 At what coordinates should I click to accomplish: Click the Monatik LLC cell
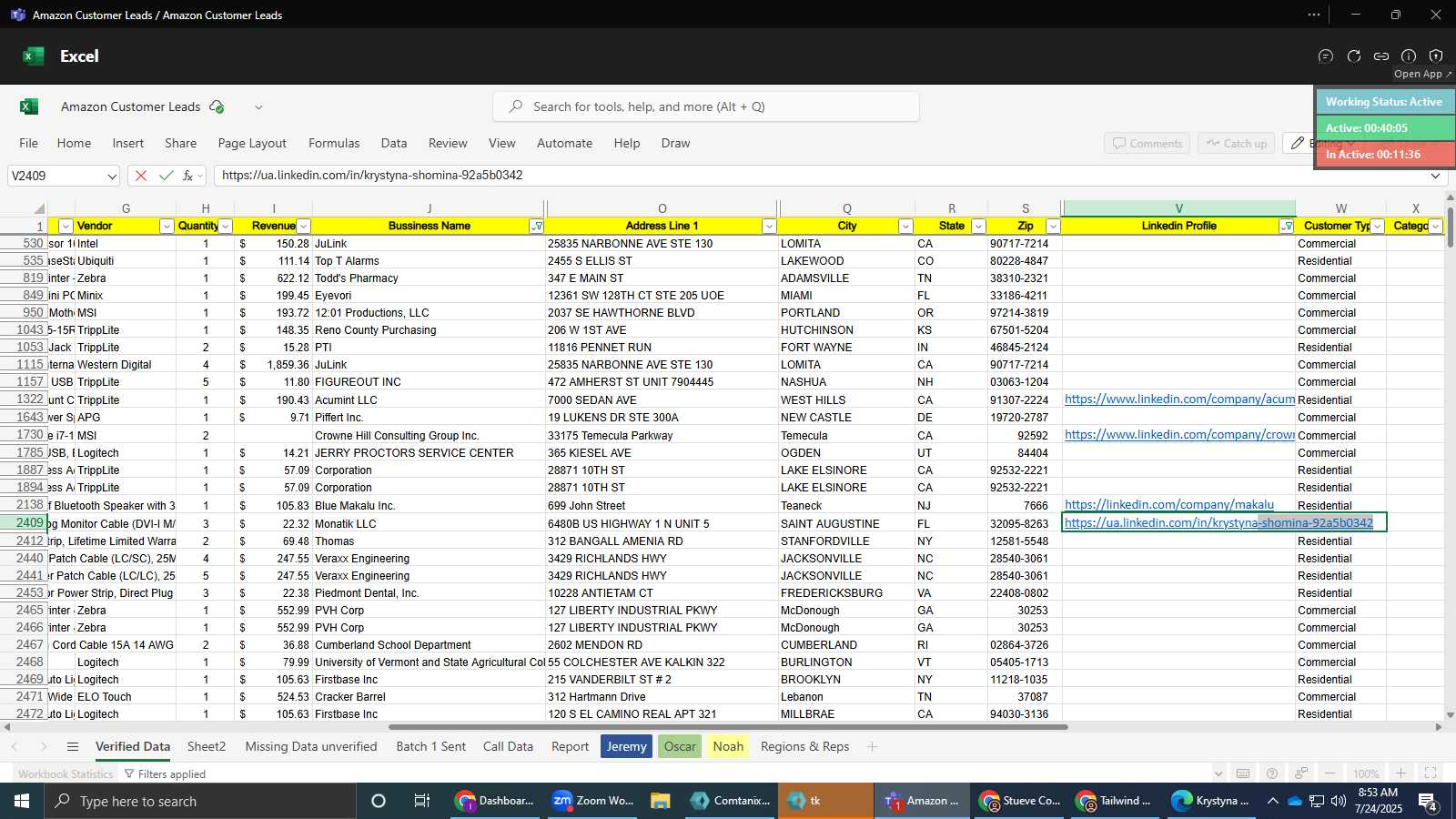[x=428, y=524]
